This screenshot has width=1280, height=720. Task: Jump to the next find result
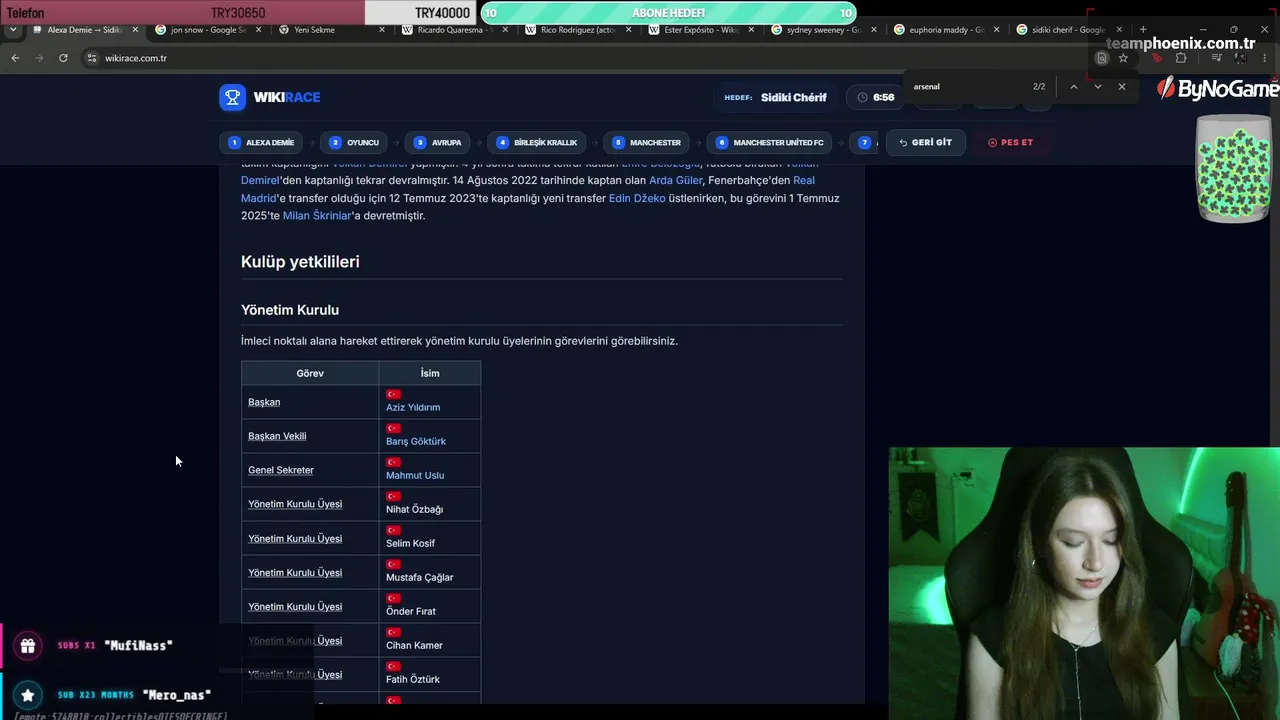coord(1097,87)
